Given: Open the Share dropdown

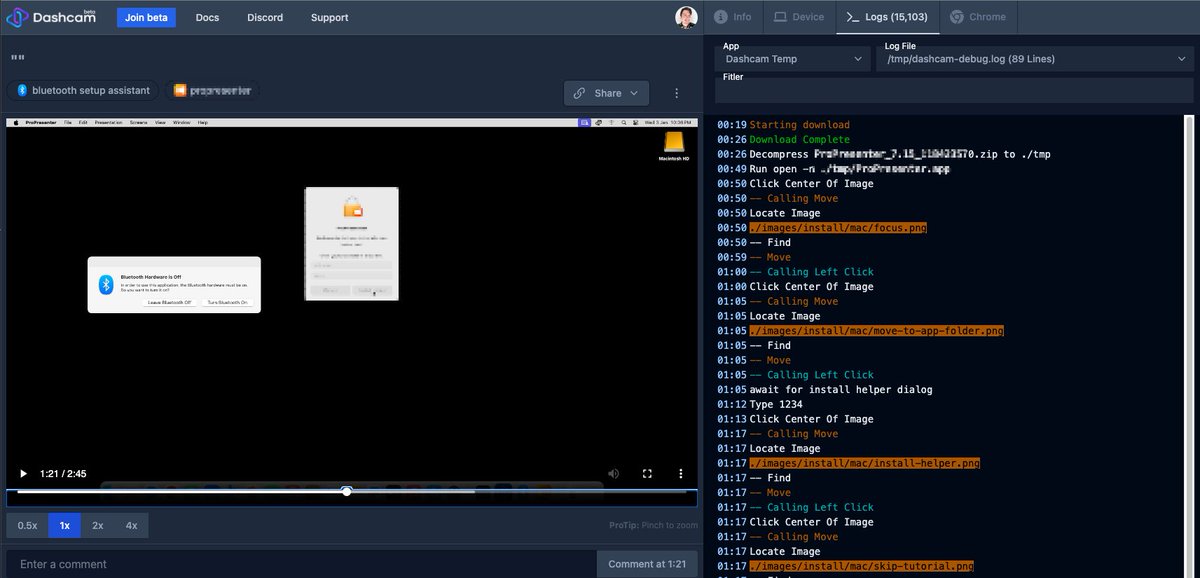Looking at the screenshot, I should 606,93.
